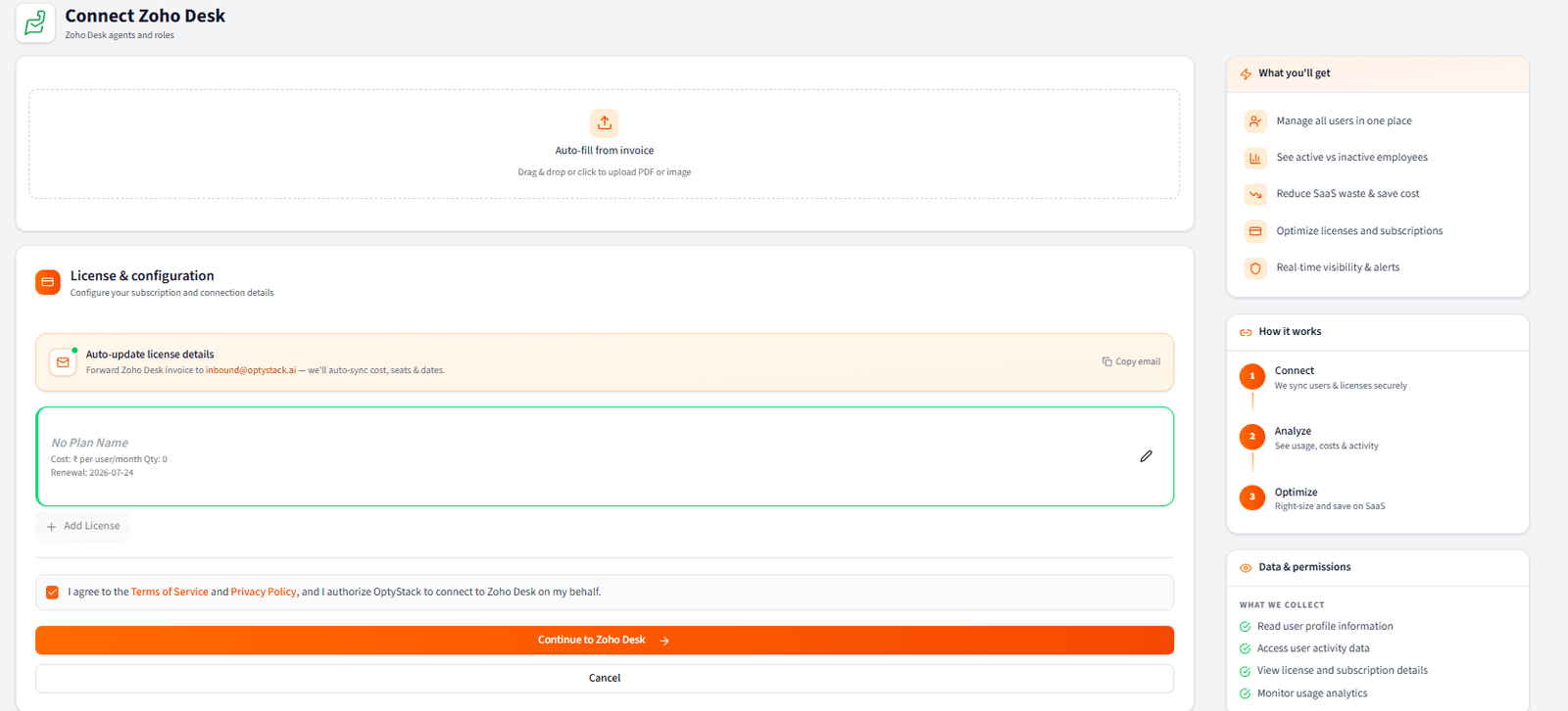Screen dimensions: 1568x711
Task: Click the lightning icon beside What you'll get
Action: (1246, 73)
